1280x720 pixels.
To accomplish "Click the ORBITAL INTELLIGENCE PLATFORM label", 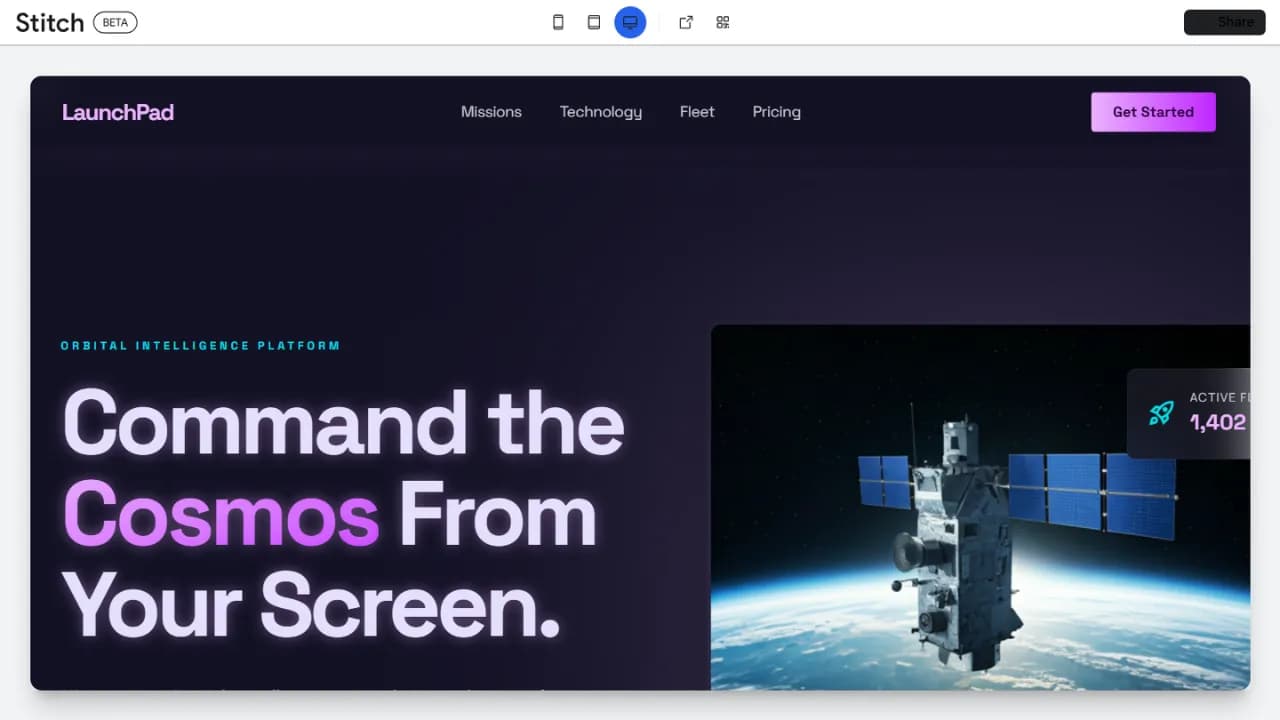I will 200,345.
